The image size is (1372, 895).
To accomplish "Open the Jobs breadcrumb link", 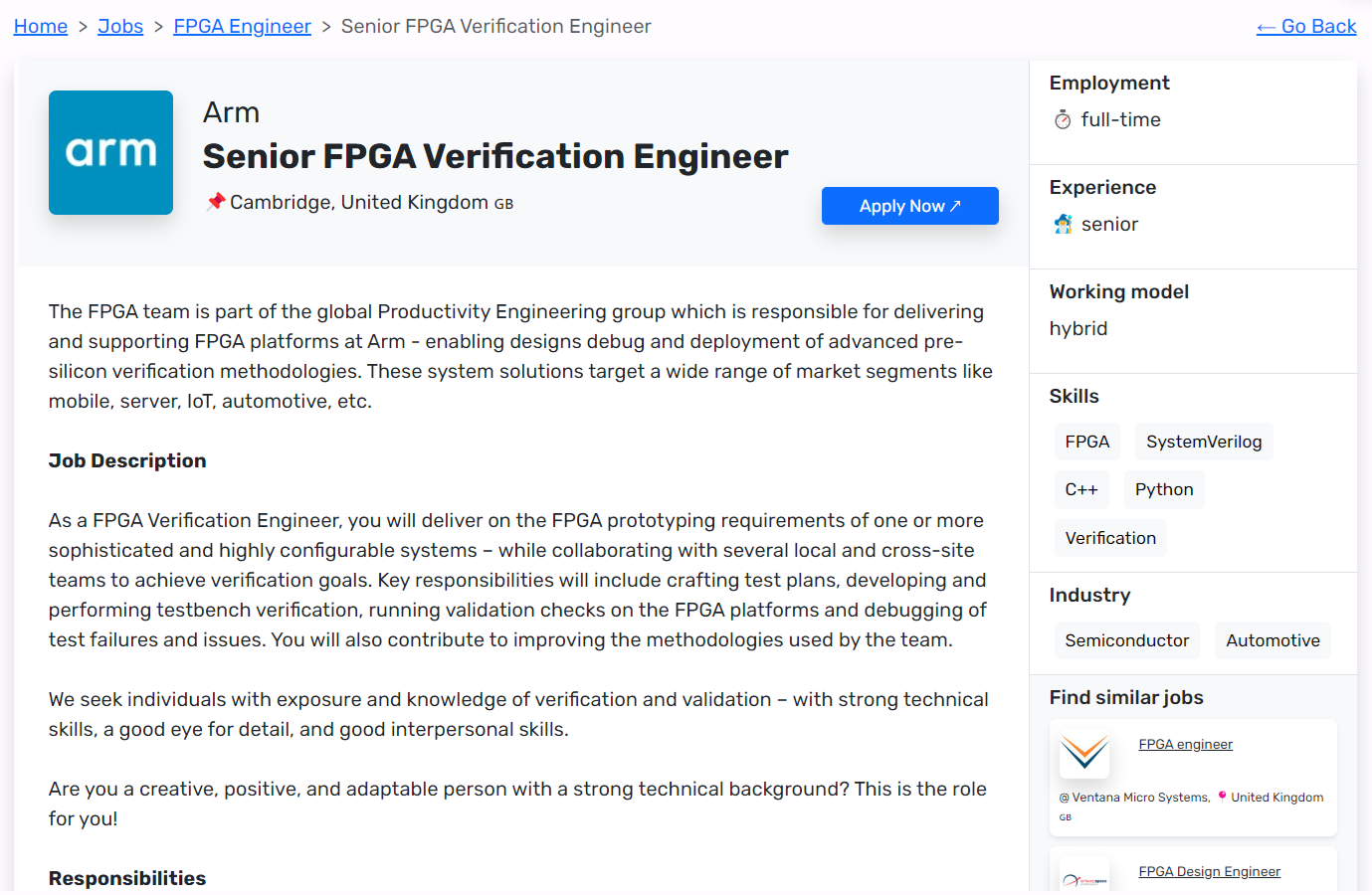I will (x=120, y=26).
